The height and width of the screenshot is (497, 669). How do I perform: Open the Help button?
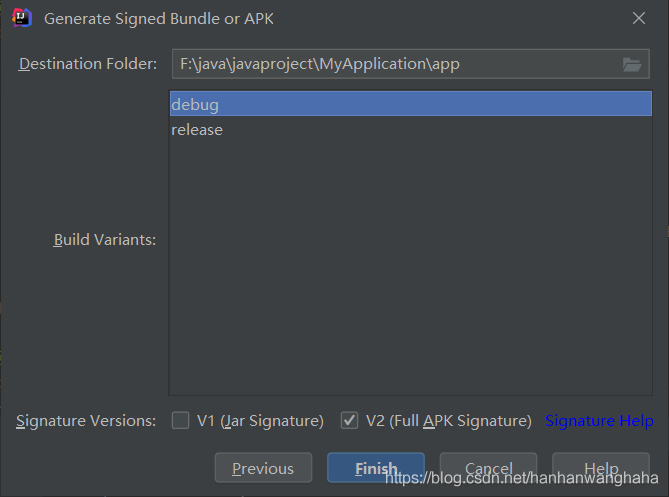(x=601, y=468)
